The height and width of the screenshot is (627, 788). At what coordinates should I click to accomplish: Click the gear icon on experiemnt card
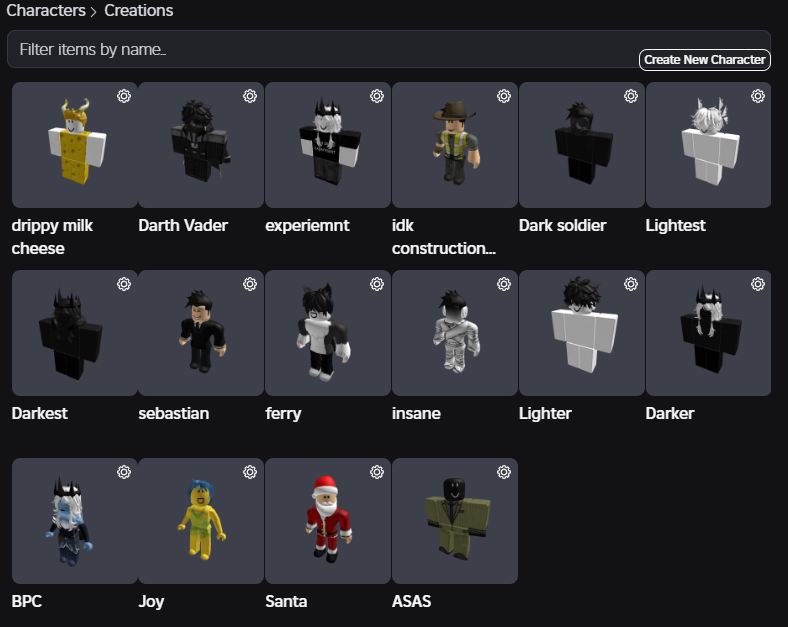click(377, 96)
